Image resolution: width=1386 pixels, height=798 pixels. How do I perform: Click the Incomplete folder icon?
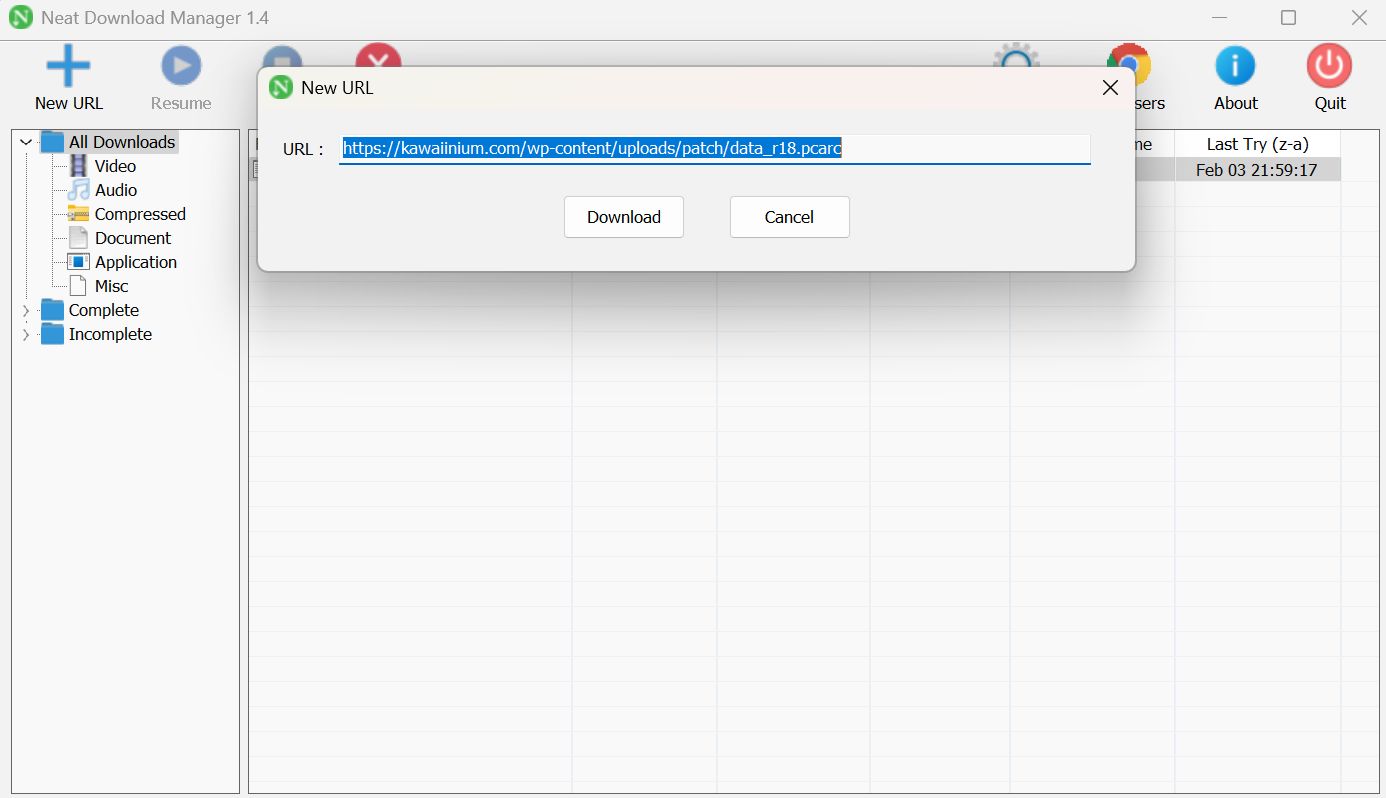[x=52, y=334]
